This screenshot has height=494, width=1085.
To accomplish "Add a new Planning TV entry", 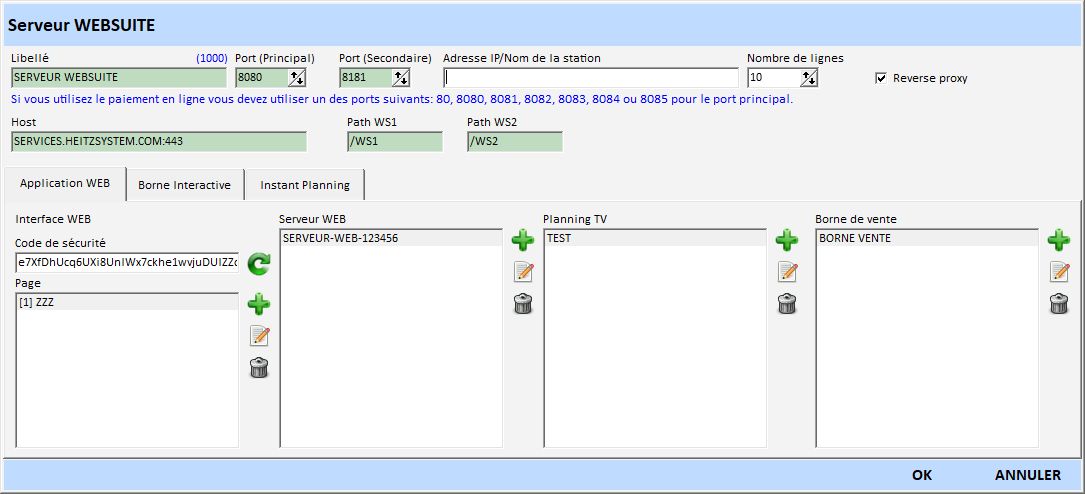I will click(787, 240).
